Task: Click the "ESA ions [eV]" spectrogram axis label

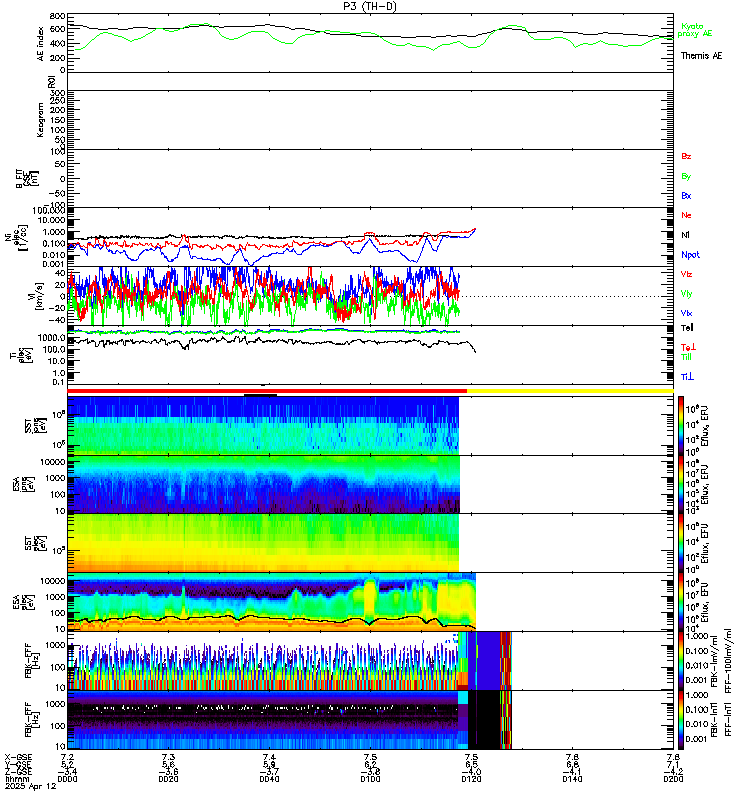Action: click(x=24, y=484)
